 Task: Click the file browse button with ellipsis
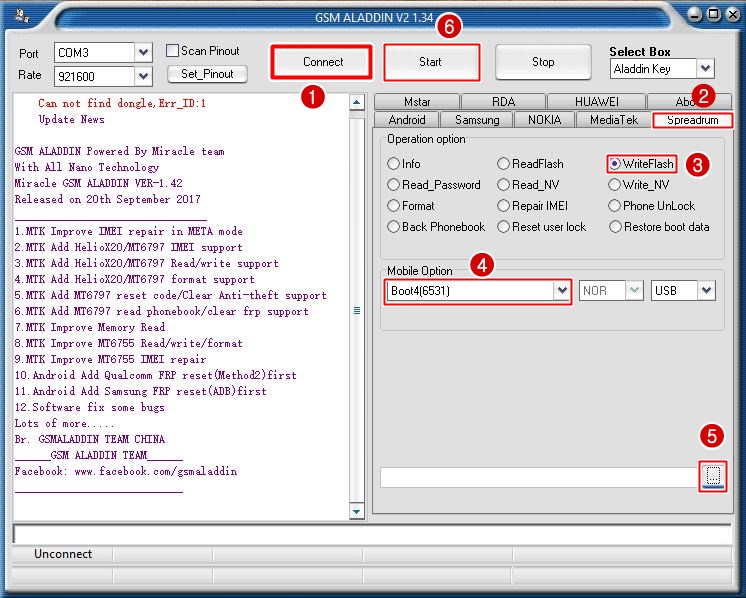point(713,476)
